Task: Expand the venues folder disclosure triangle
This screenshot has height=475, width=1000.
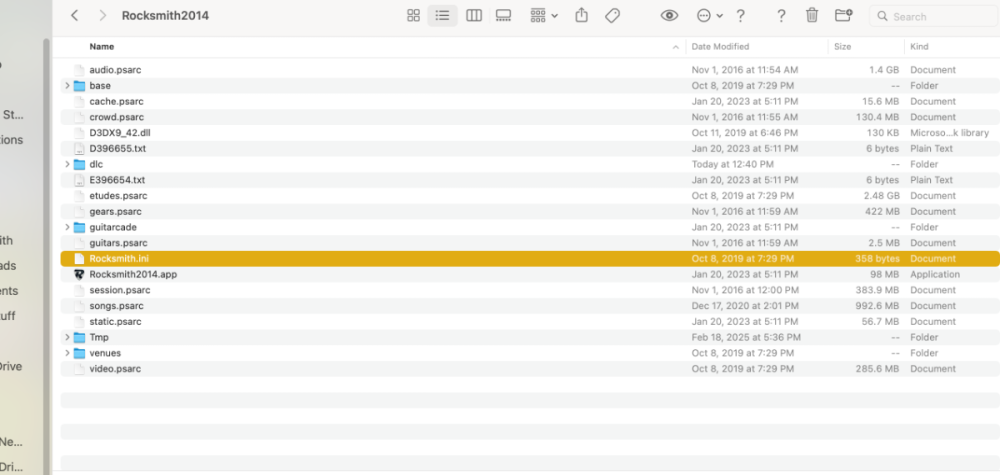Action: coord(67,353)
